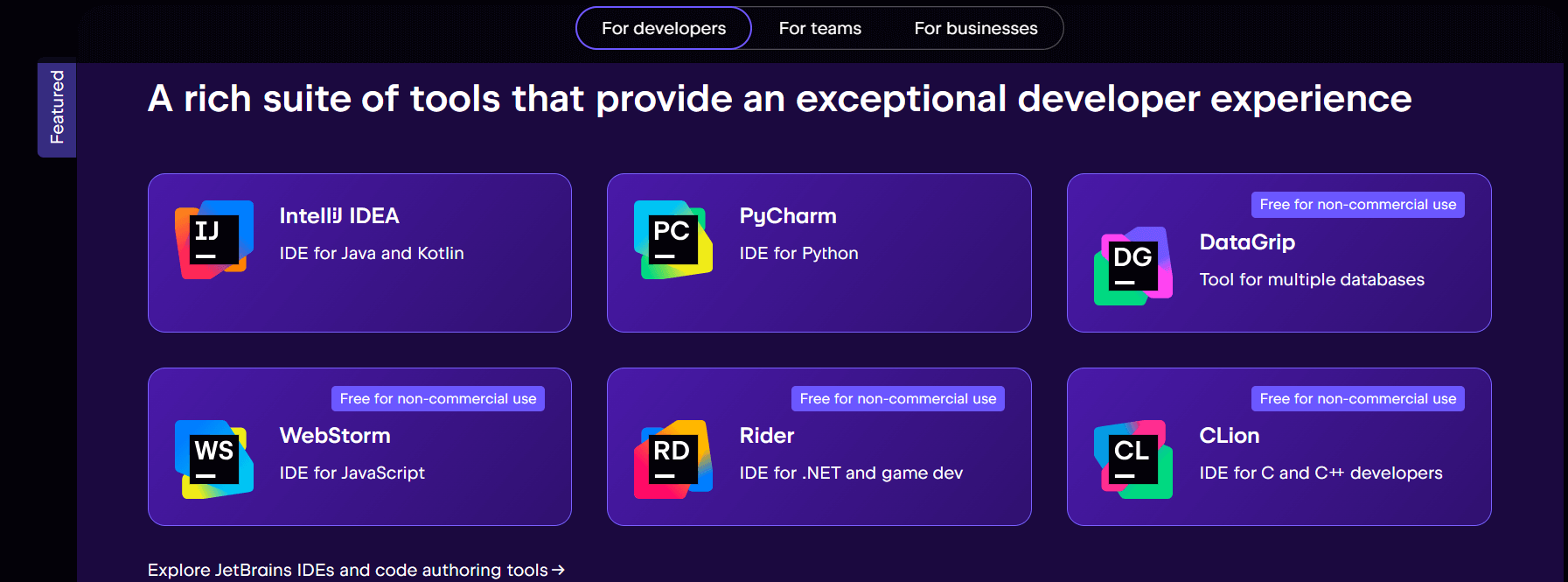Select the For businesses tab

976,28
